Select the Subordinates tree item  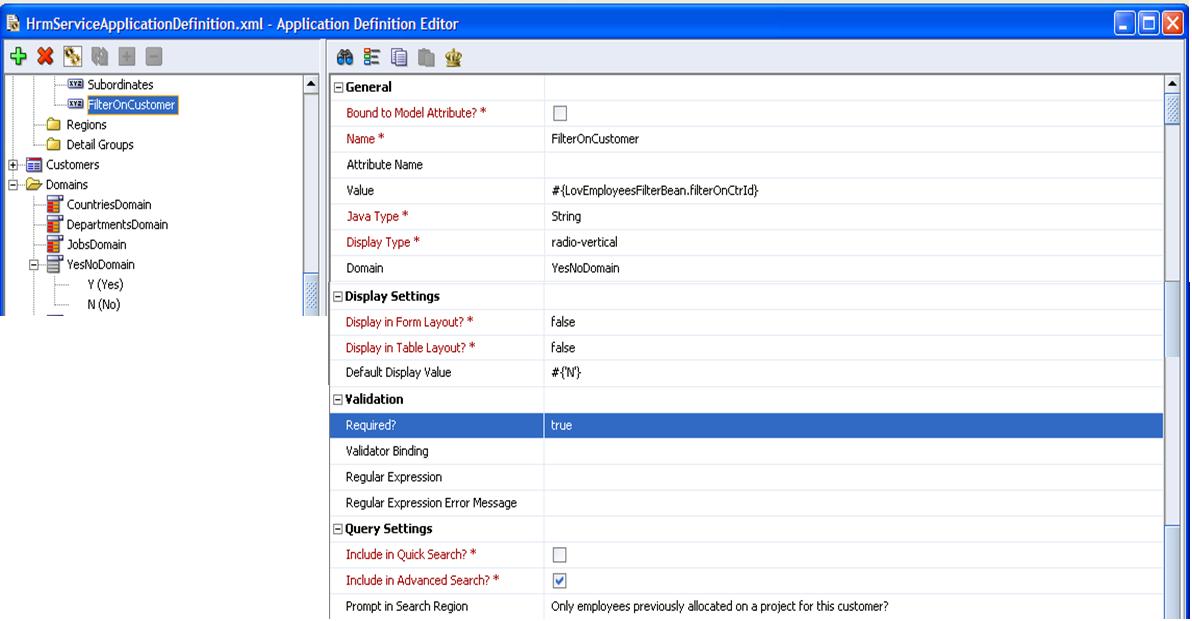click(119, 85)
